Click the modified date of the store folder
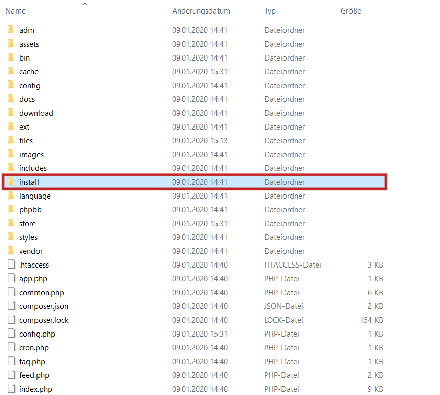This screenshot has height=395, width=440. [200, 223]
